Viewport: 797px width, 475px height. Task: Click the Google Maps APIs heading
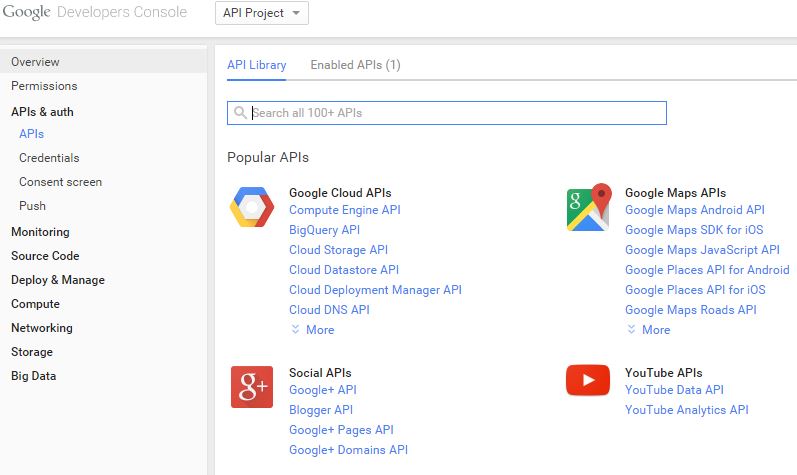pos(676,193)
